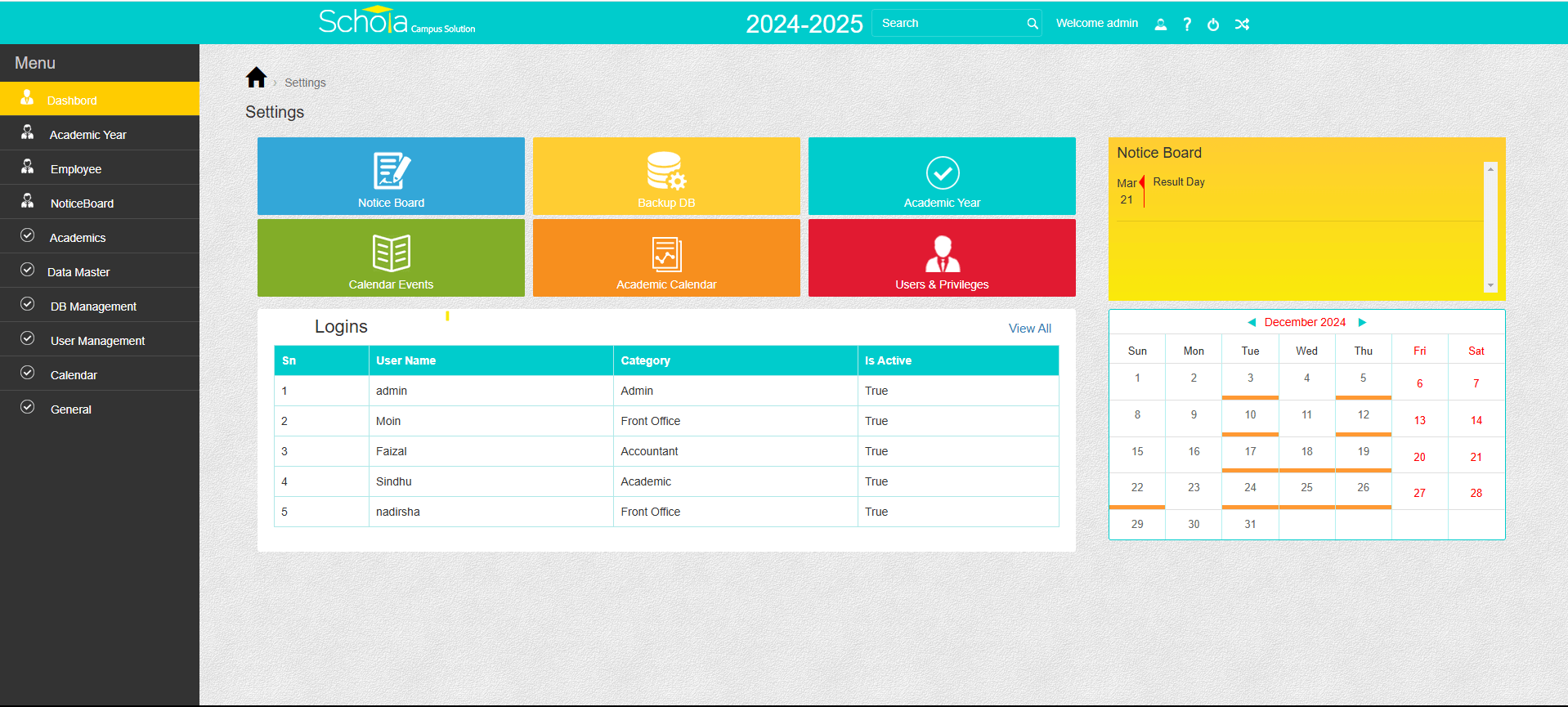The image size is (1568, 707).
Task: Click the Is Active column header
Action: point(958,360)
